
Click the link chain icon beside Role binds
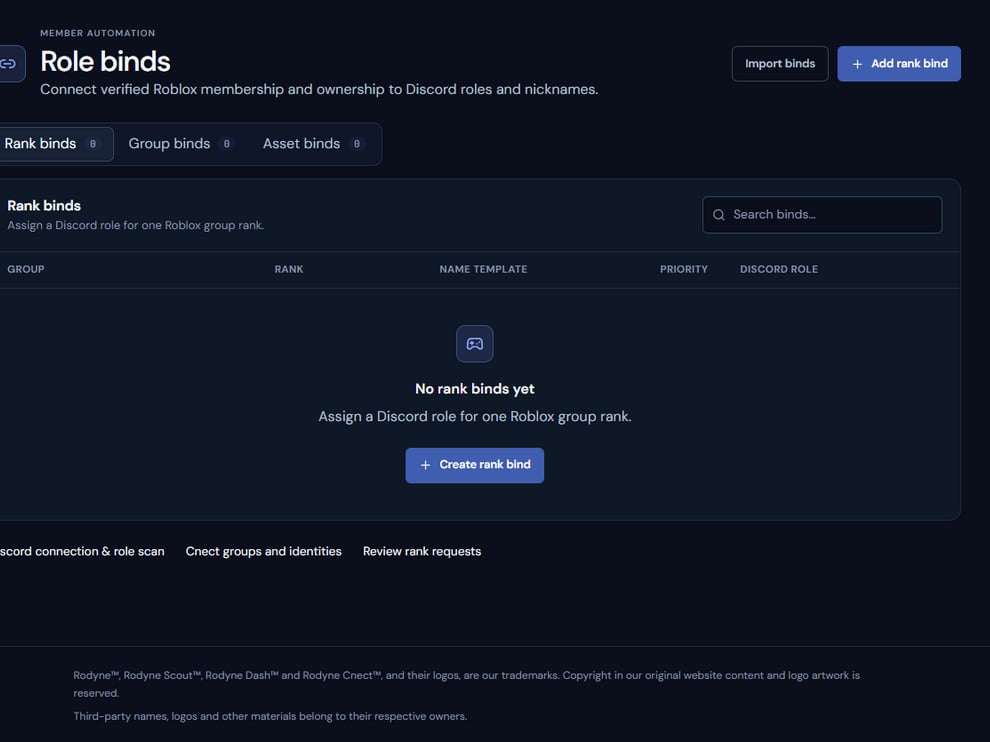click(8, 64)
